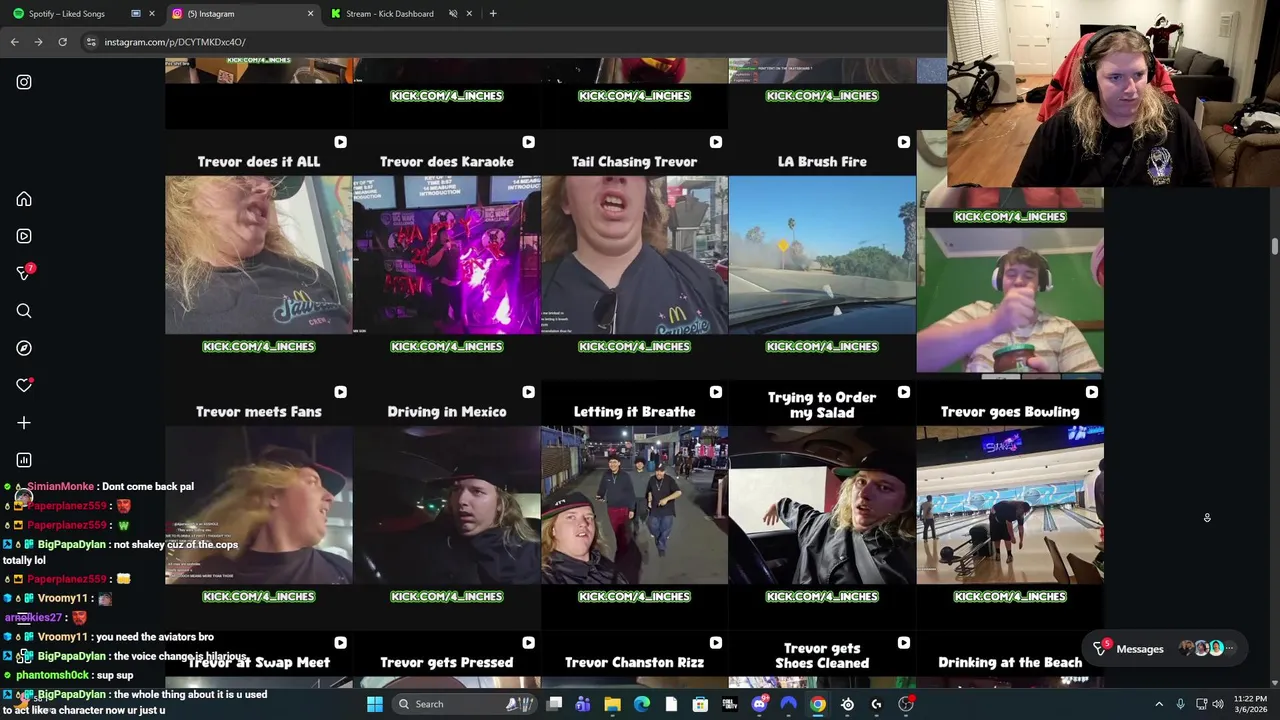Click media indicator on Spotify tab

tap(136, 14)
